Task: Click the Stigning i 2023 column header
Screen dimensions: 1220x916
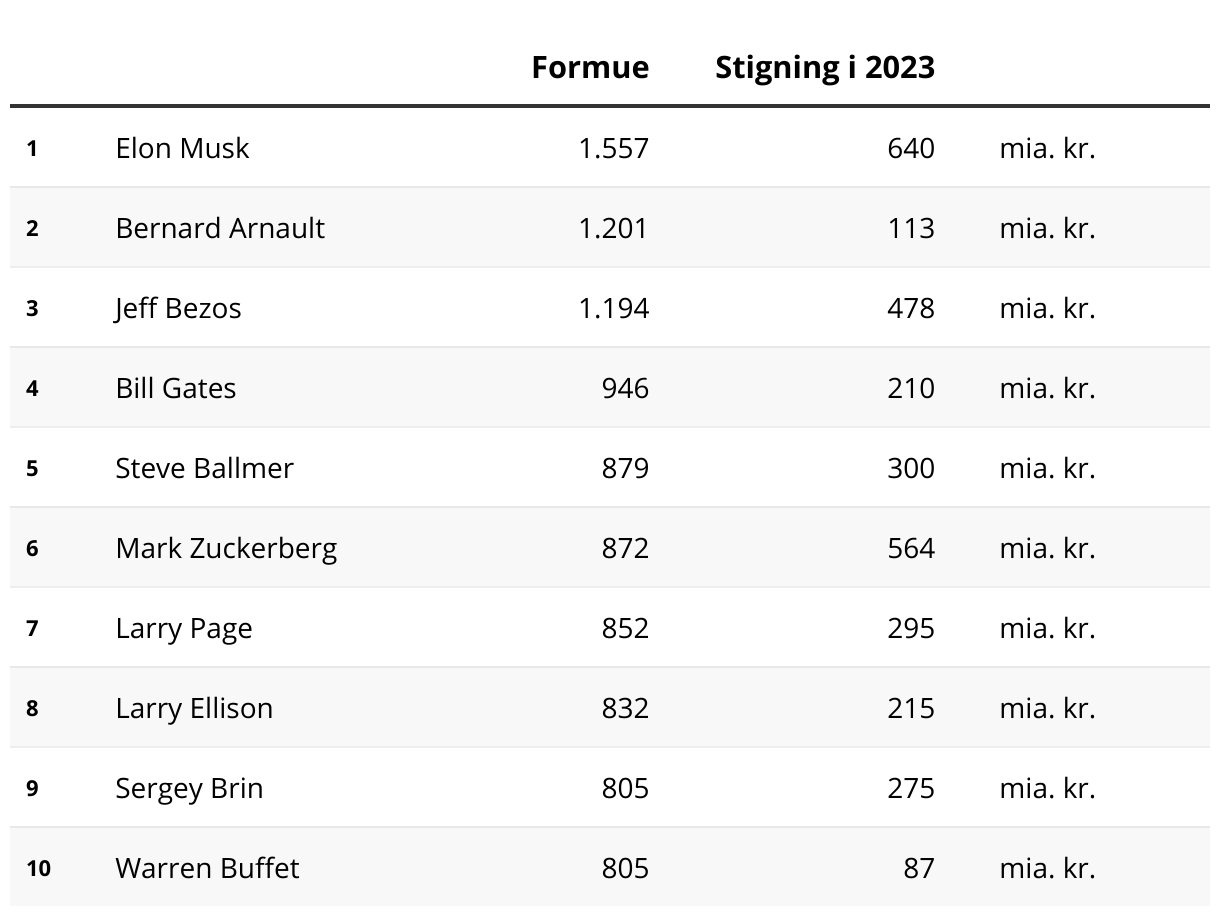Action: 824,67
